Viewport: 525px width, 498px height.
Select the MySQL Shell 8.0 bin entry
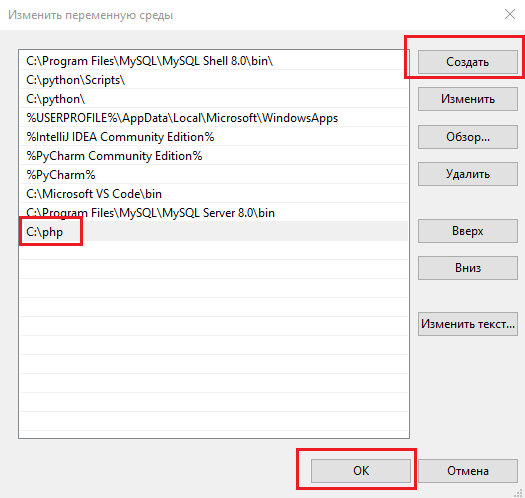click(x=214, y=61)
